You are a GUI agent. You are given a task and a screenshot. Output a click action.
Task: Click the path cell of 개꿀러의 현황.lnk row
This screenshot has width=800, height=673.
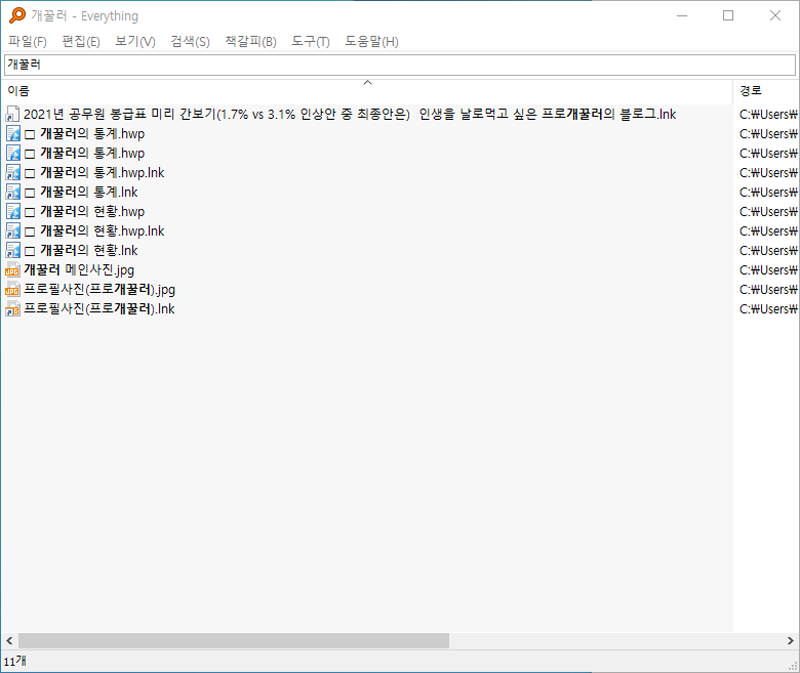click(767, 251)
